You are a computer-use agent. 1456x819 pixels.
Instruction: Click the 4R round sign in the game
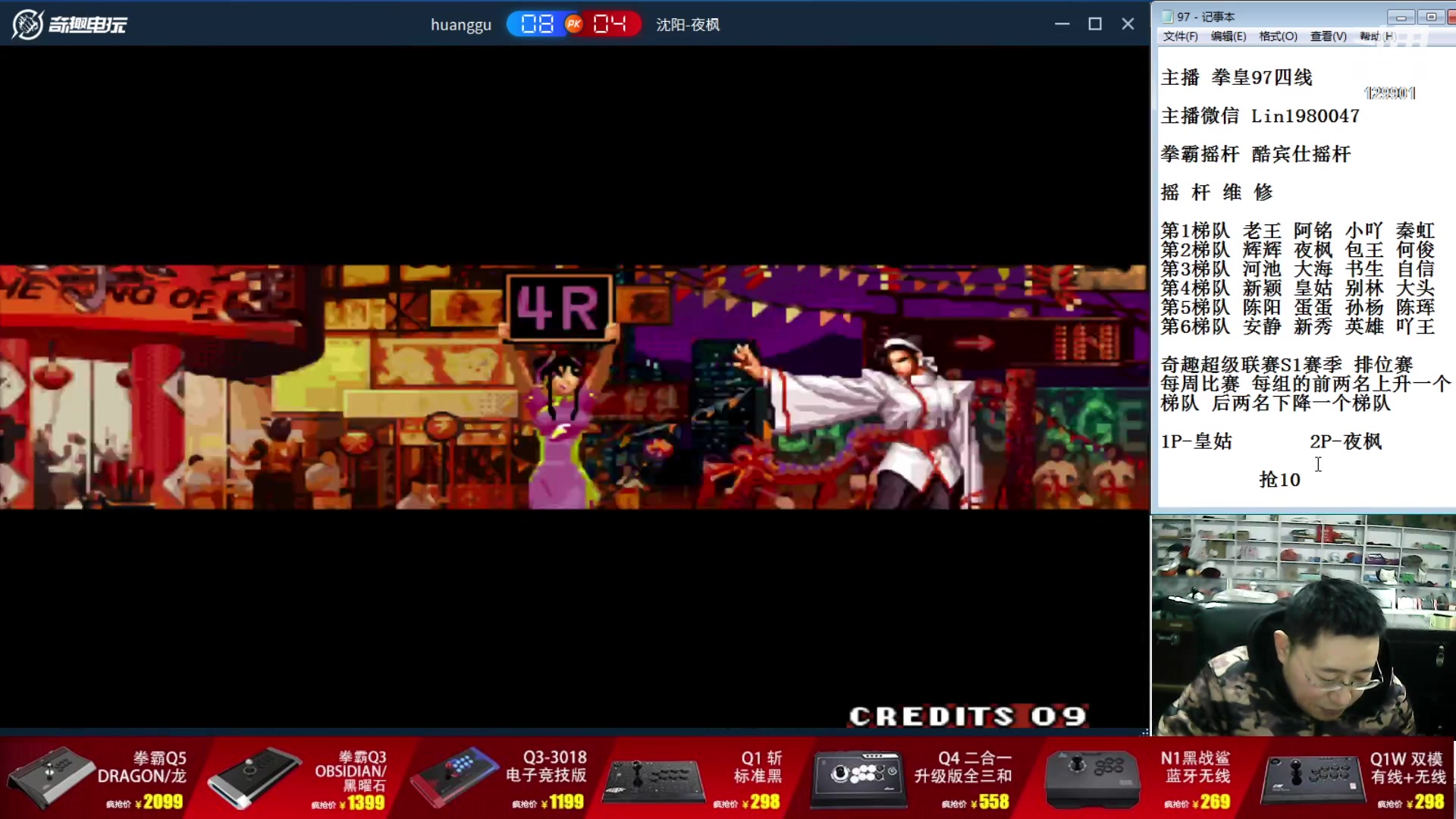pyautogui.click(x=559, y=308)
